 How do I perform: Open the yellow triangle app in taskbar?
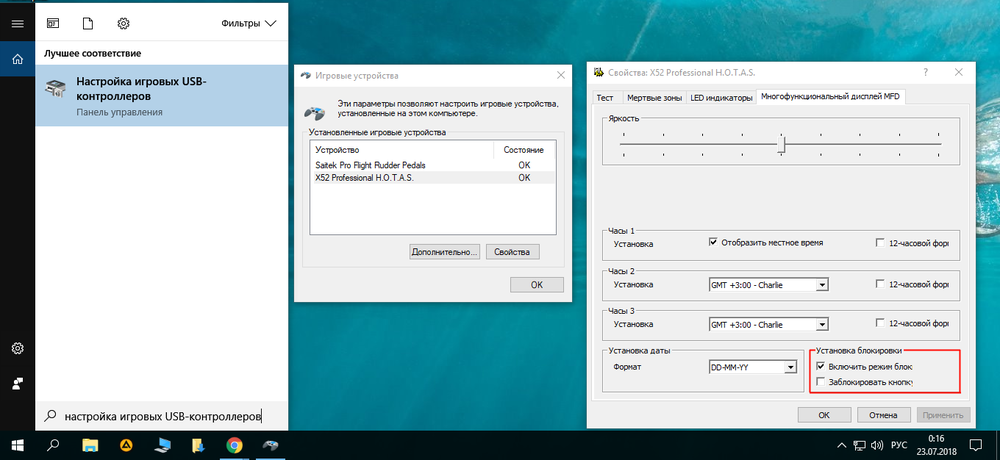[126, 445]
